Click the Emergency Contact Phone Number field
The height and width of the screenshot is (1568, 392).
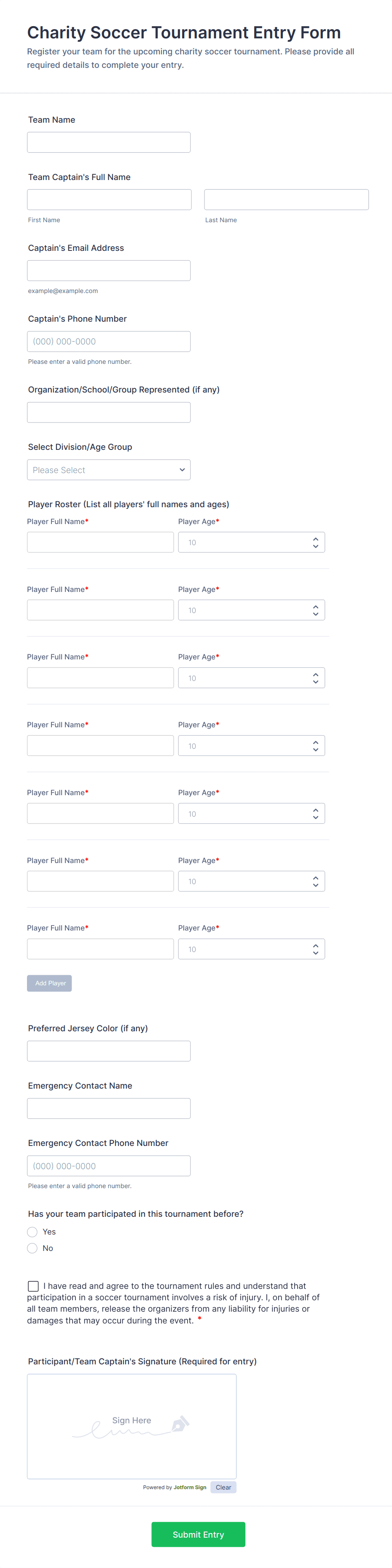(x=109, y=1166)
